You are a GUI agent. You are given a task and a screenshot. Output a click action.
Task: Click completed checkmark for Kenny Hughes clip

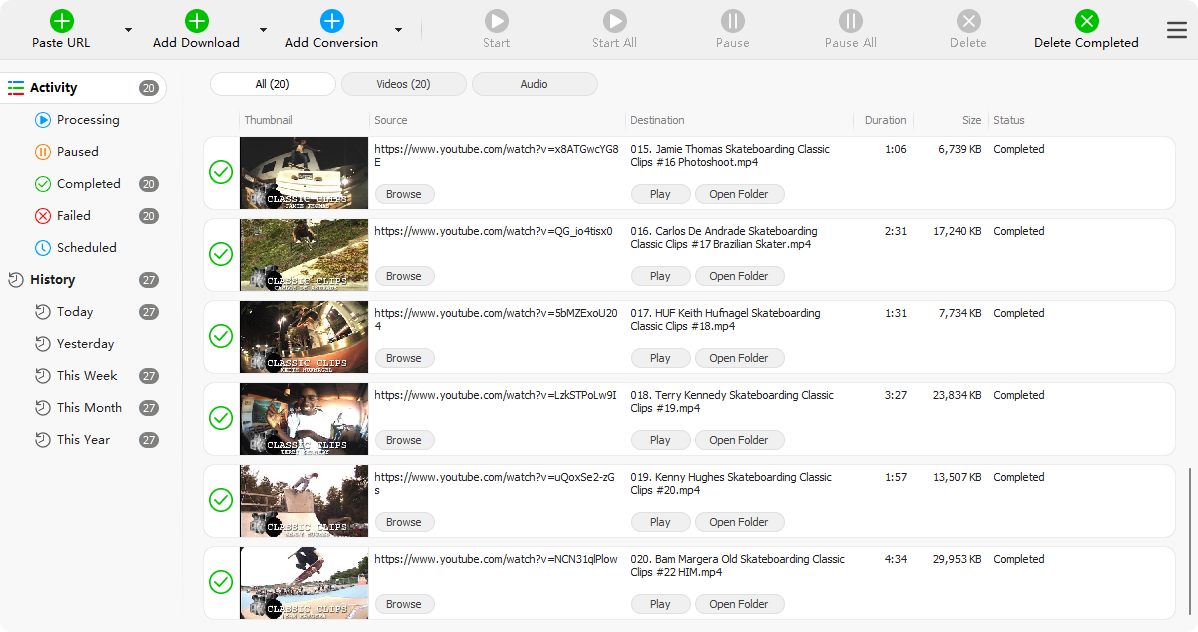point(221,501)
